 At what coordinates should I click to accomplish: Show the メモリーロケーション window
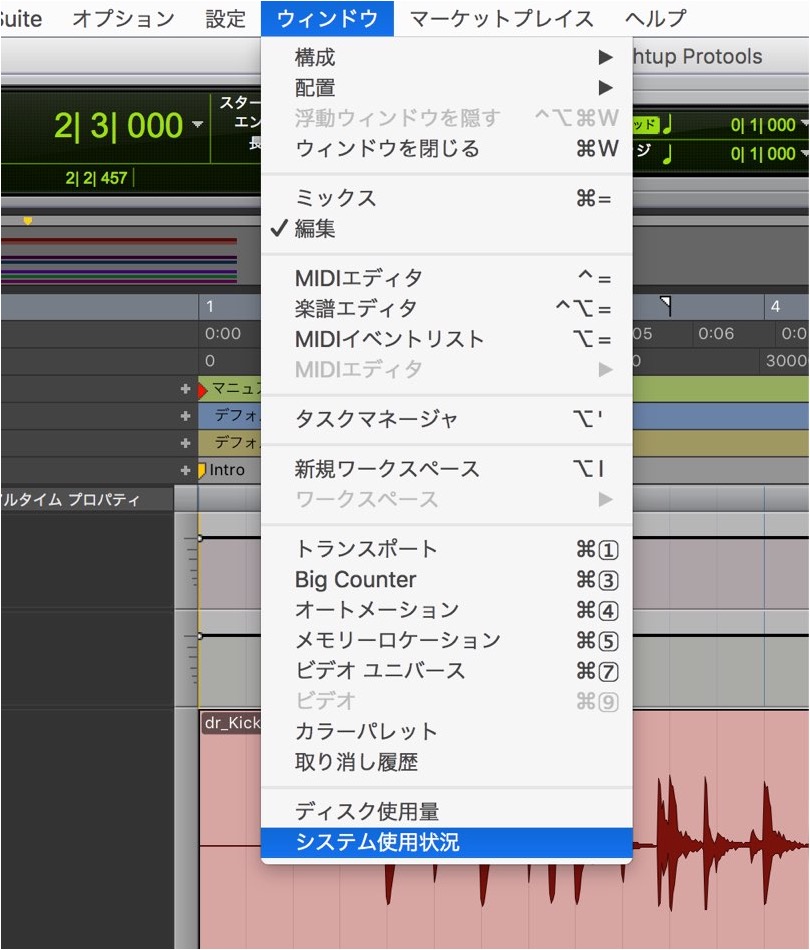(446, 640)
